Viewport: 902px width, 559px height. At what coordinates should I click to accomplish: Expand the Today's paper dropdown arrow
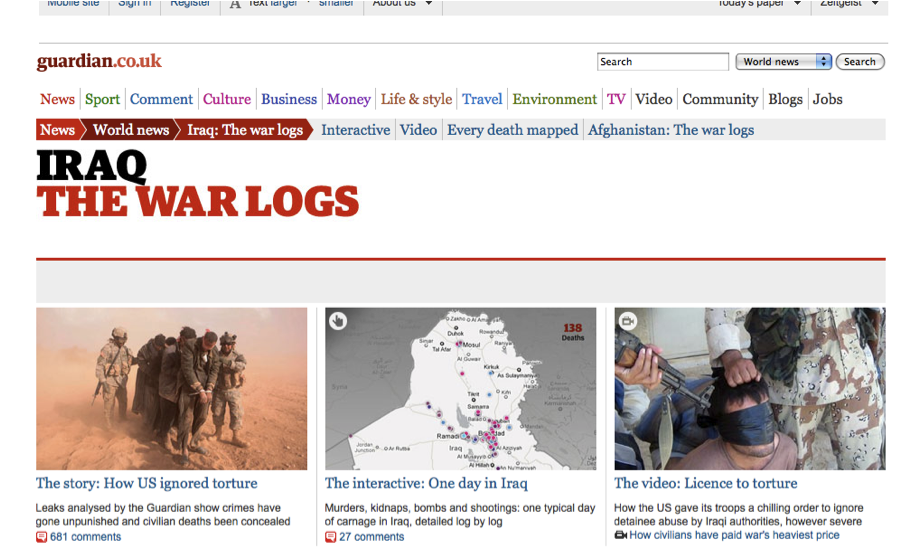tap(797, 3)
